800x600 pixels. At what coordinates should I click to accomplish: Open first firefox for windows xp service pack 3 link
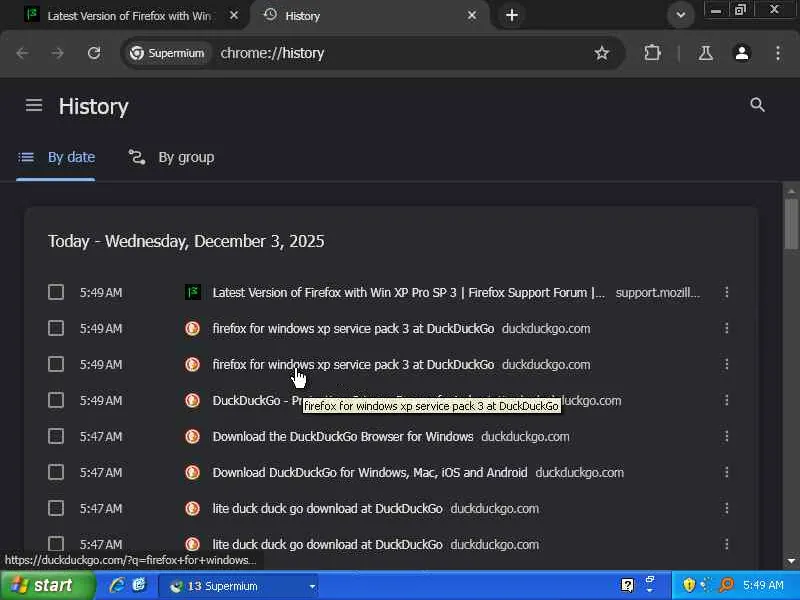pos(353,328)
